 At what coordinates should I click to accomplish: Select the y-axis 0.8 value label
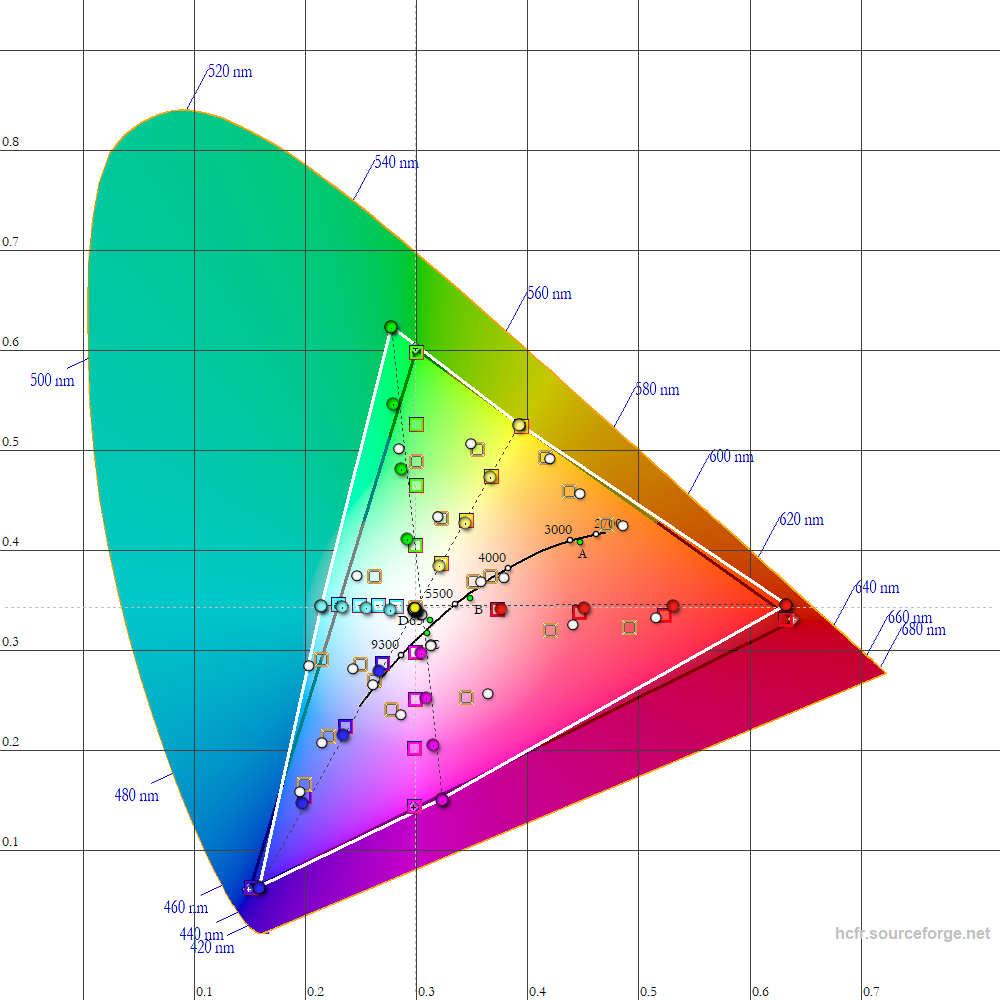tap(11, 142)
